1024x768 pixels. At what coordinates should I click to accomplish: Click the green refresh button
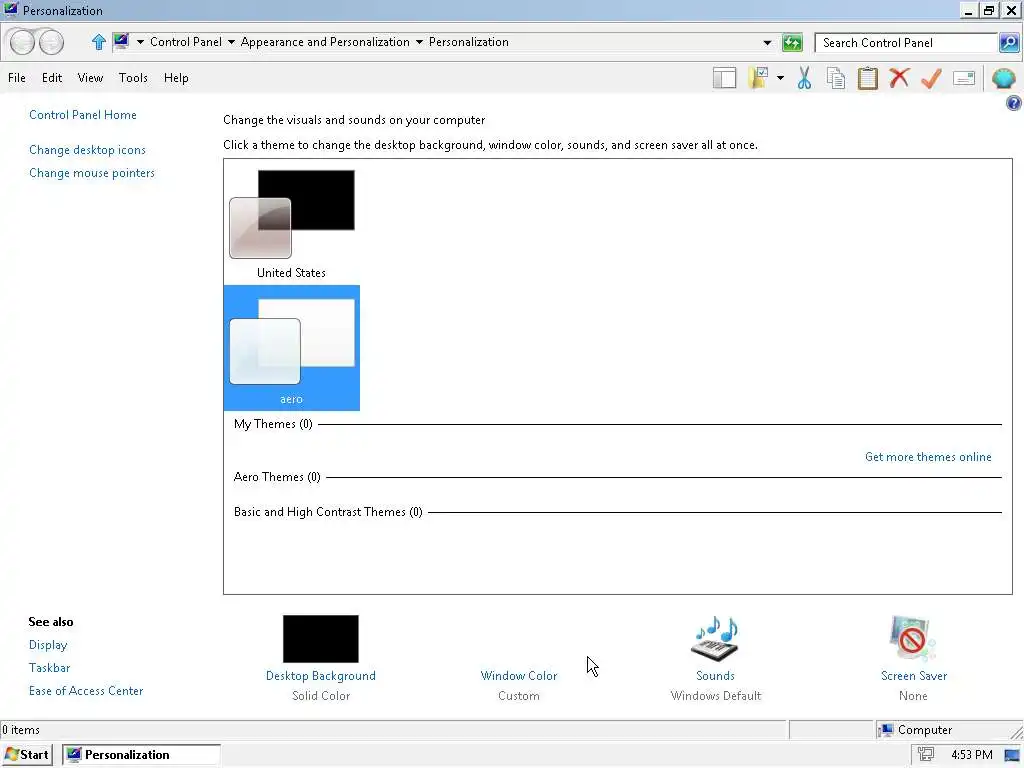pos(792,43)
